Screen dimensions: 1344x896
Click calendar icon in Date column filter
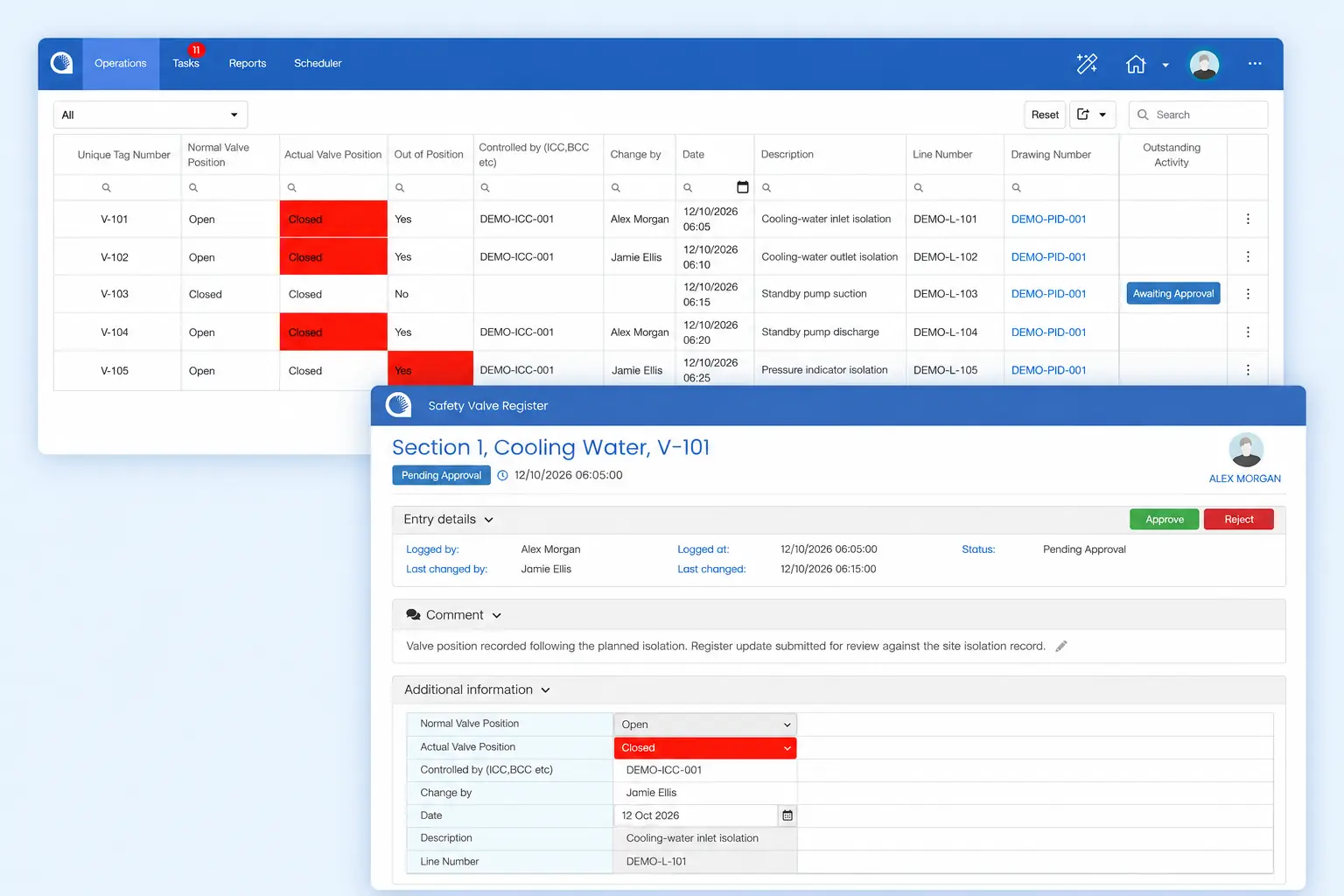(x=743, y=187)
